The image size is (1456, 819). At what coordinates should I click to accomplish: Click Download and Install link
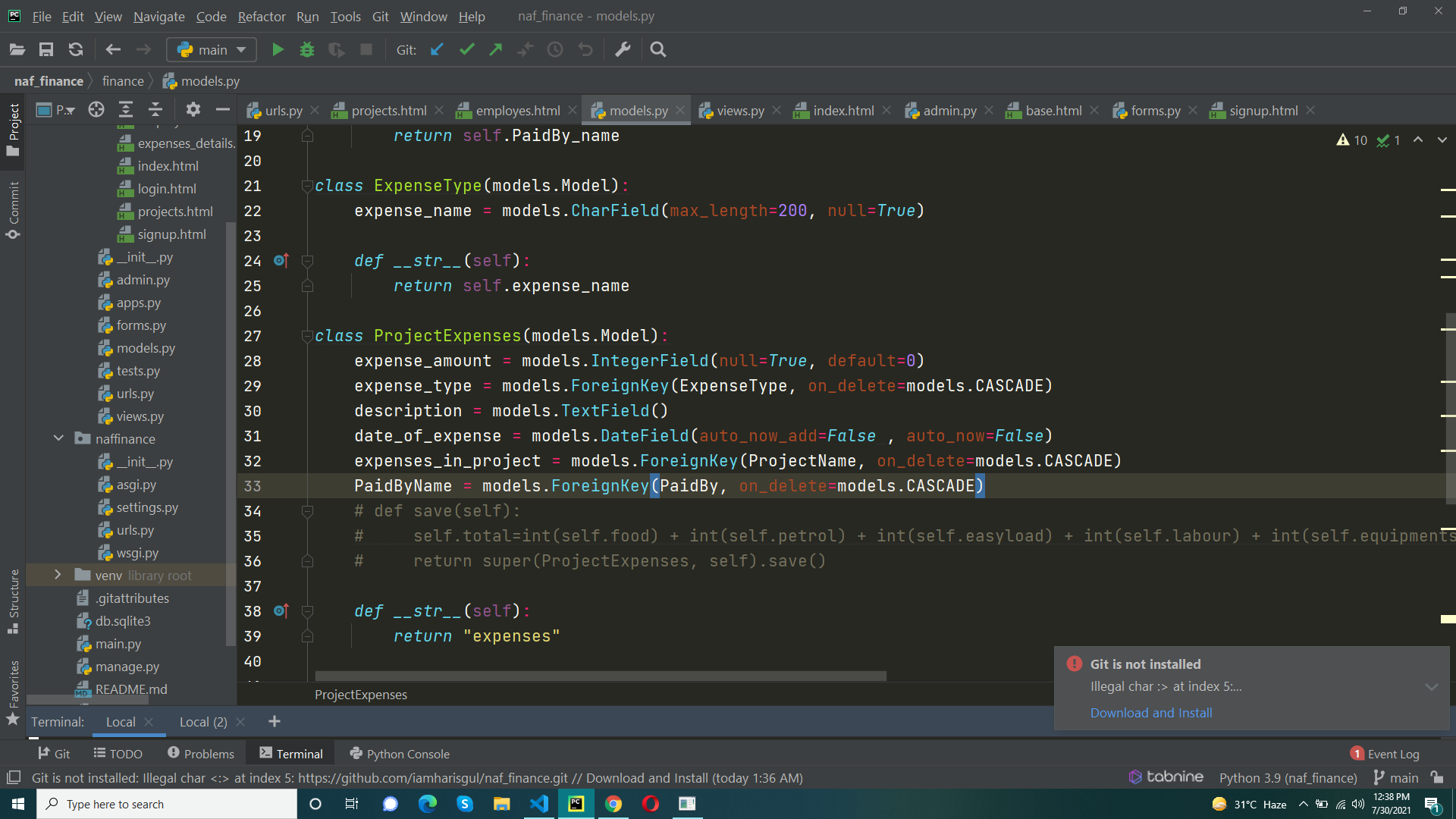[x=1150, y=713]
